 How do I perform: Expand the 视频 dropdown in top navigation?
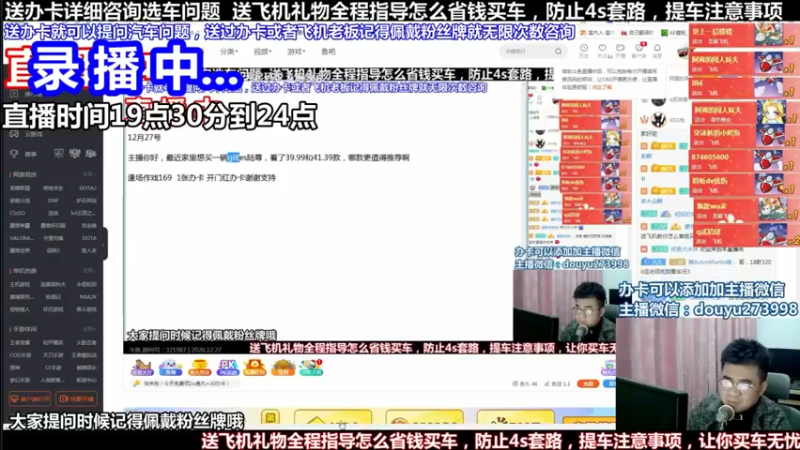tap(262, 52)
